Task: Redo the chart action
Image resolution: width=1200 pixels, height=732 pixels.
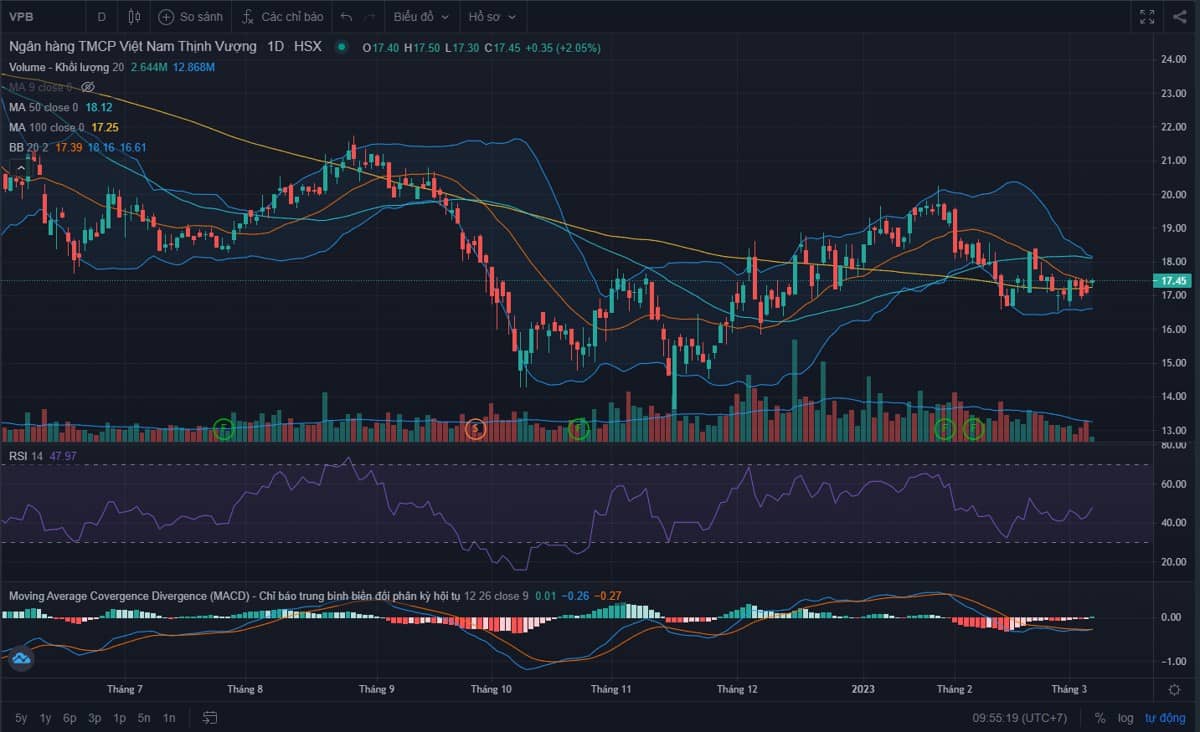Action: coord(371,17)
